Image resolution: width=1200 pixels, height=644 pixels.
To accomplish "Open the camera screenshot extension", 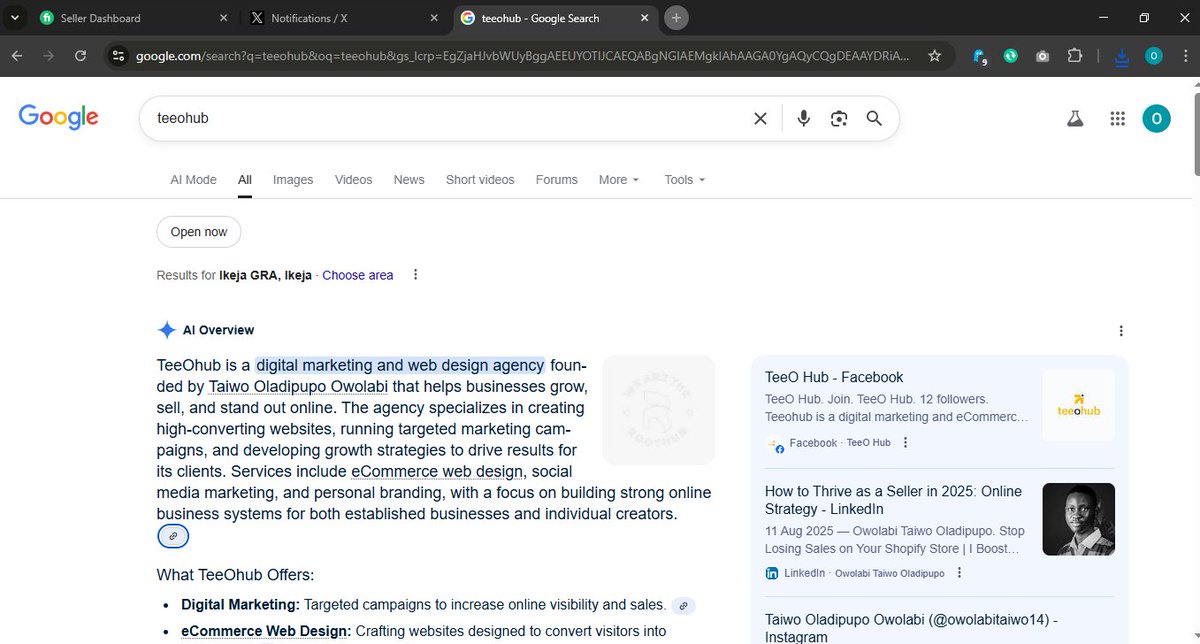I will [1042, 56].
